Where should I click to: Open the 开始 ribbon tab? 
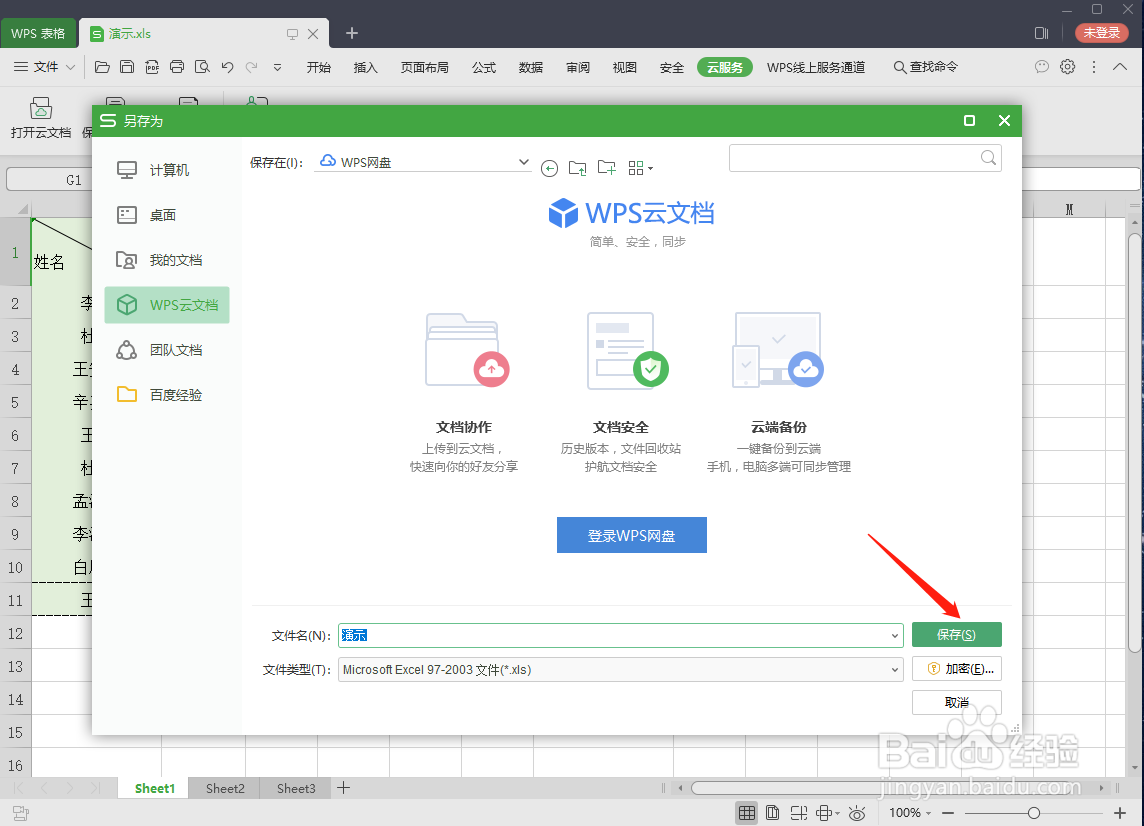click(319, 67)
